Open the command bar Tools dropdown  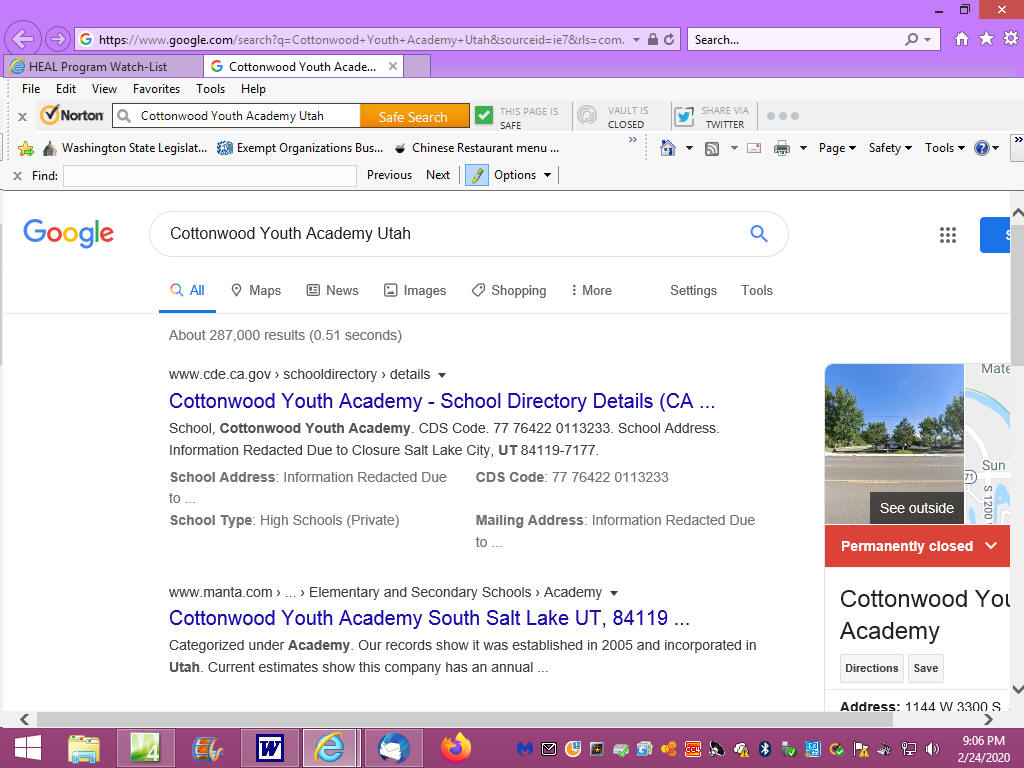tap(944, 148)
